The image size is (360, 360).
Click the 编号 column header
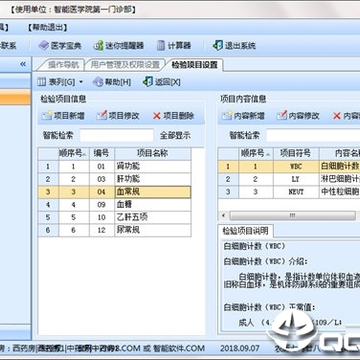[102, 154]
